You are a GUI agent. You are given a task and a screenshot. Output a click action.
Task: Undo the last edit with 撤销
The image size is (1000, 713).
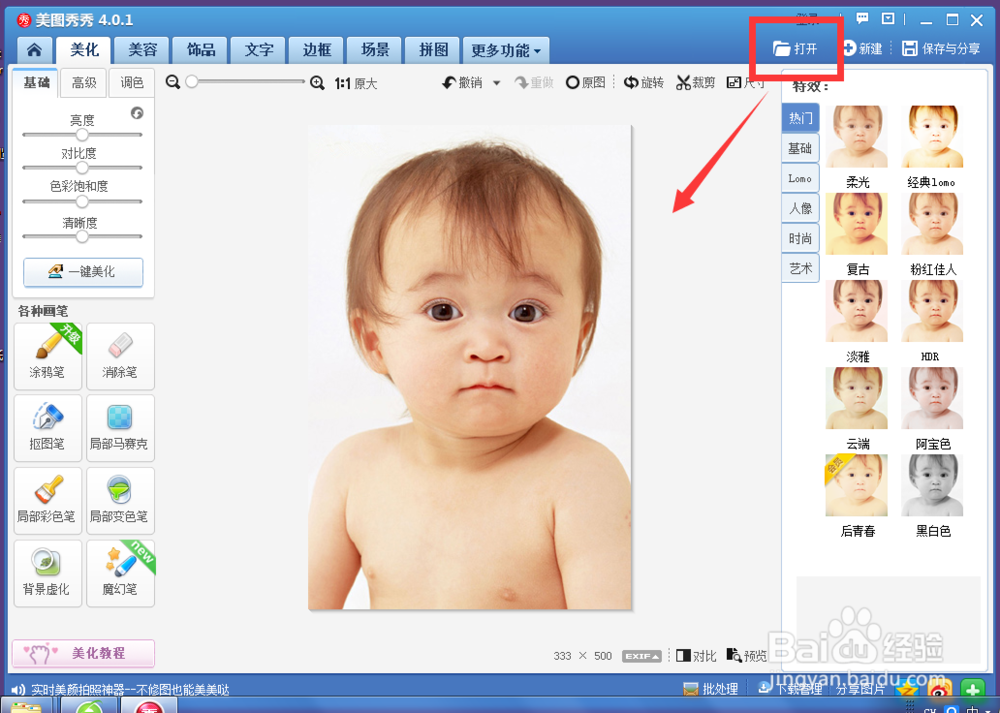point(462,82)
